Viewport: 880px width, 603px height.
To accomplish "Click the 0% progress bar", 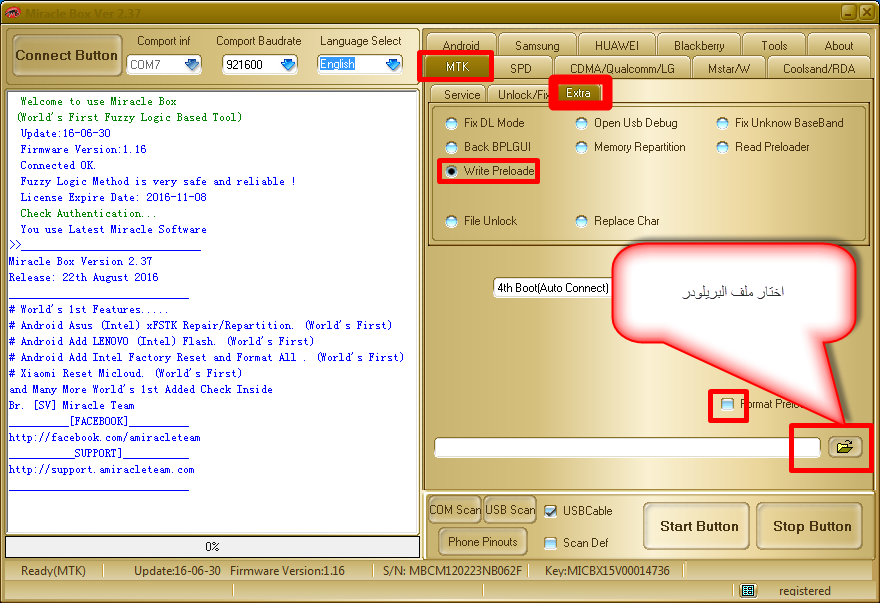I will [x=212, y=546].
